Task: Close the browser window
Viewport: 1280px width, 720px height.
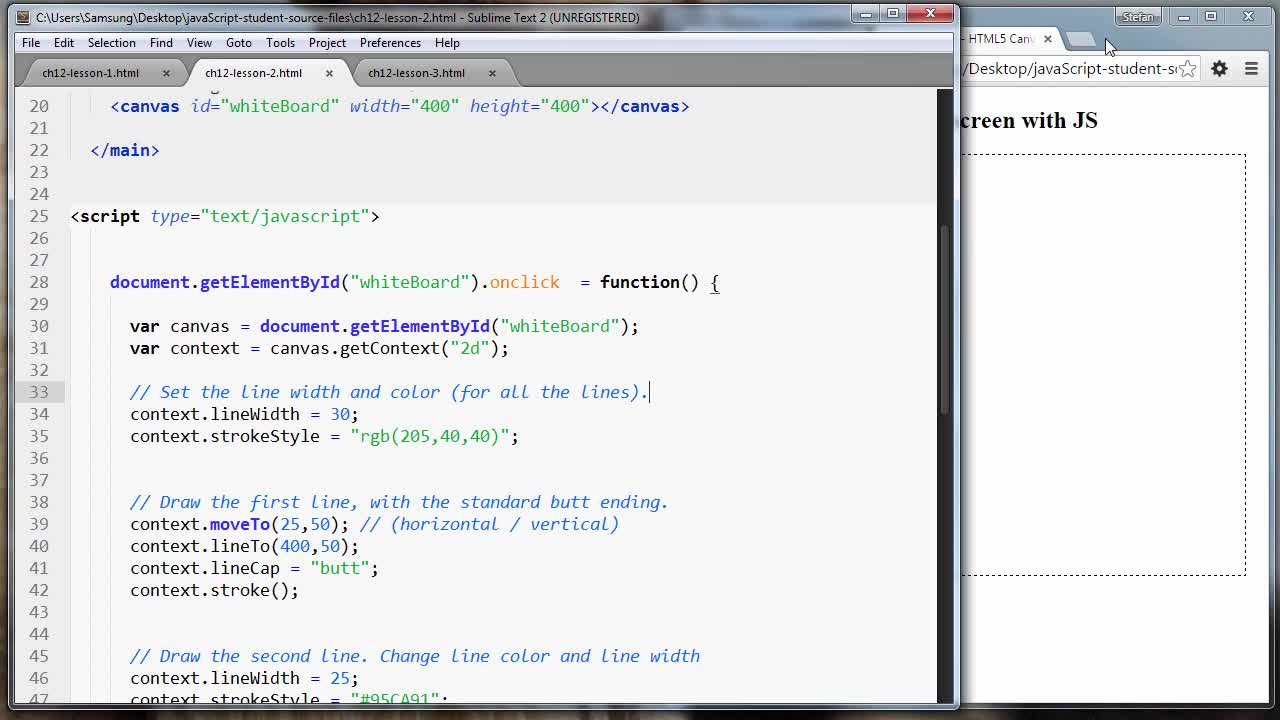Action: pyautogui.click(x=1248, y=17)
